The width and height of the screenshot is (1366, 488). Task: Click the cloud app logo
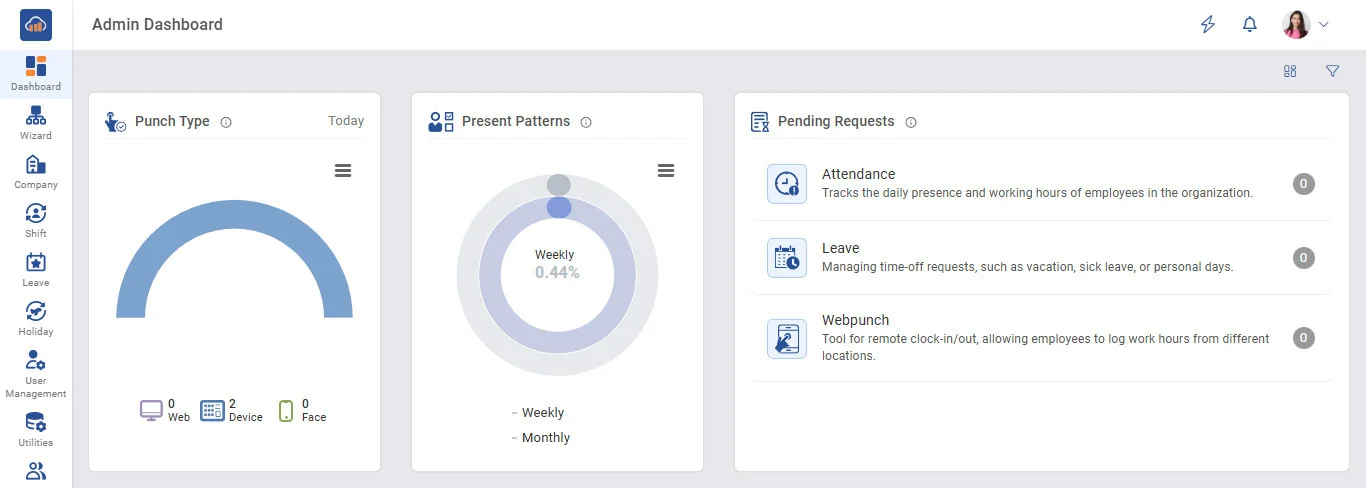coord(36,25)
